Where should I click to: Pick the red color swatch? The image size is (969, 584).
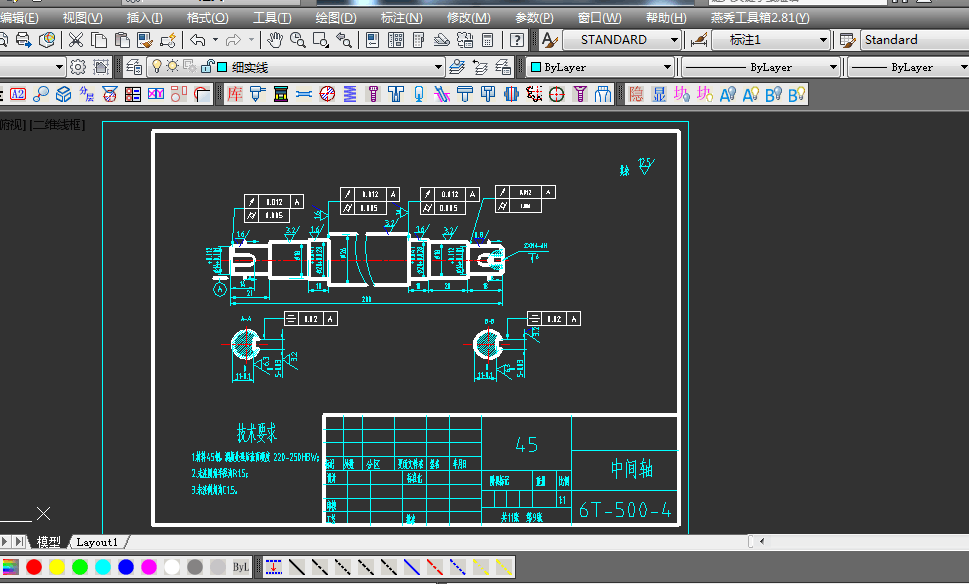point(34,567)
